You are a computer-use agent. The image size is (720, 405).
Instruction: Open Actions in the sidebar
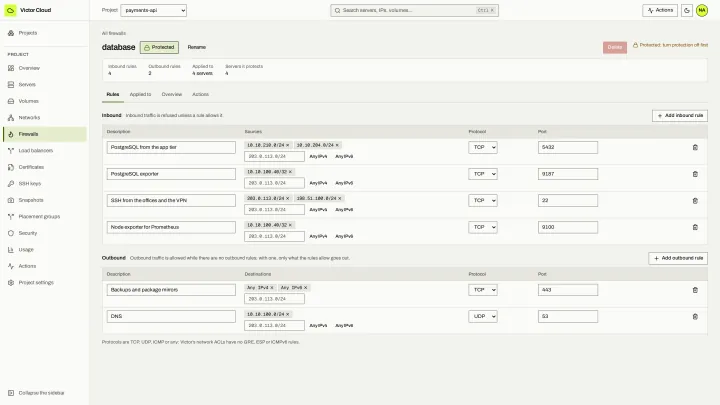click(x=45, y=266)
